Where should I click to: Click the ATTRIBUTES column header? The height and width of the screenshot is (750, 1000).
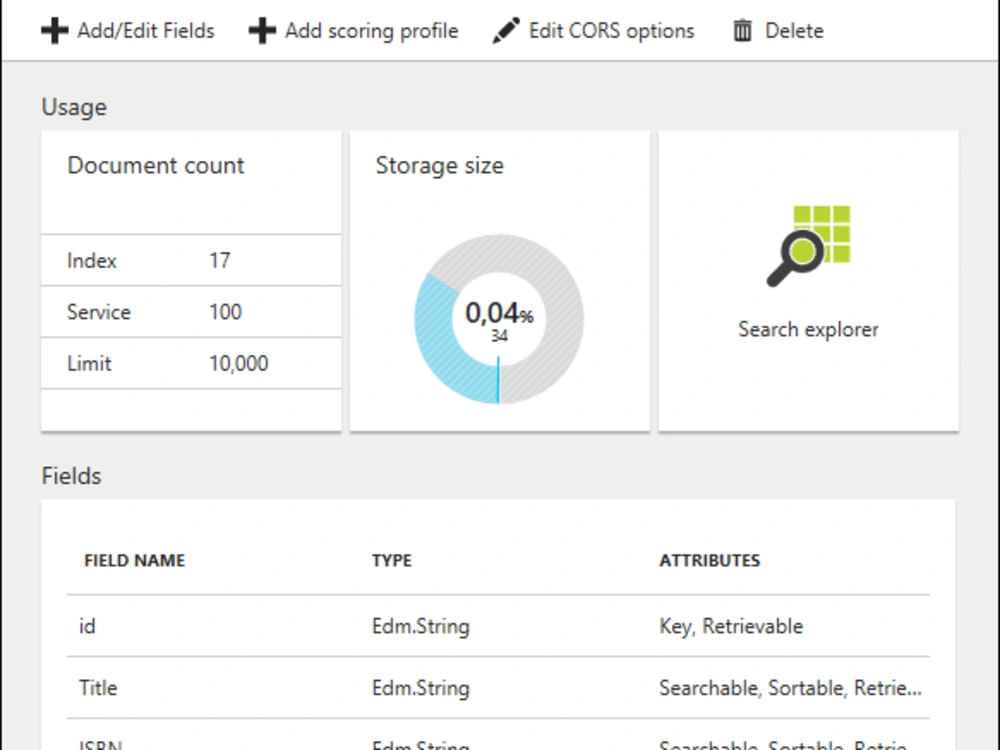(x=710, y=561)
